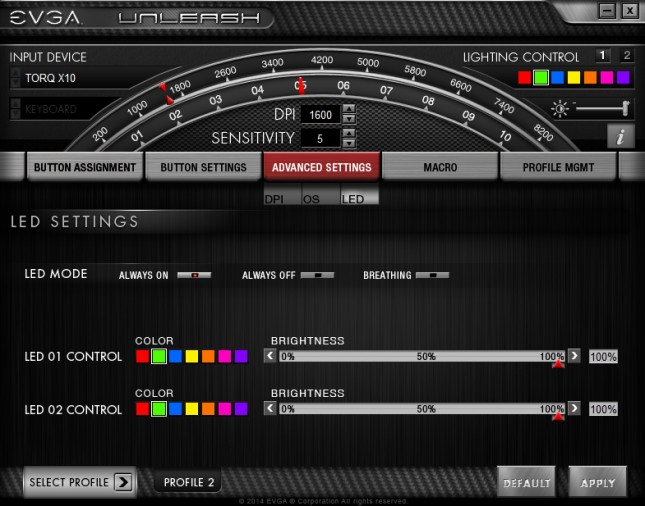Pick blue in Lighting Control swatches
The image size is (645, 506).
[557, 77]
